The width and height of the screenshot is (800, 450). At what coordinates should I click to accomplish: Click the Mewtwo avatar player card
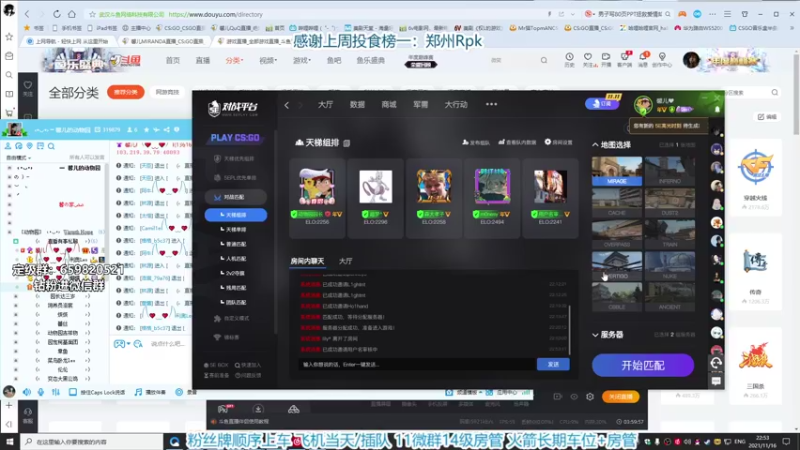[x=376, y=198]
